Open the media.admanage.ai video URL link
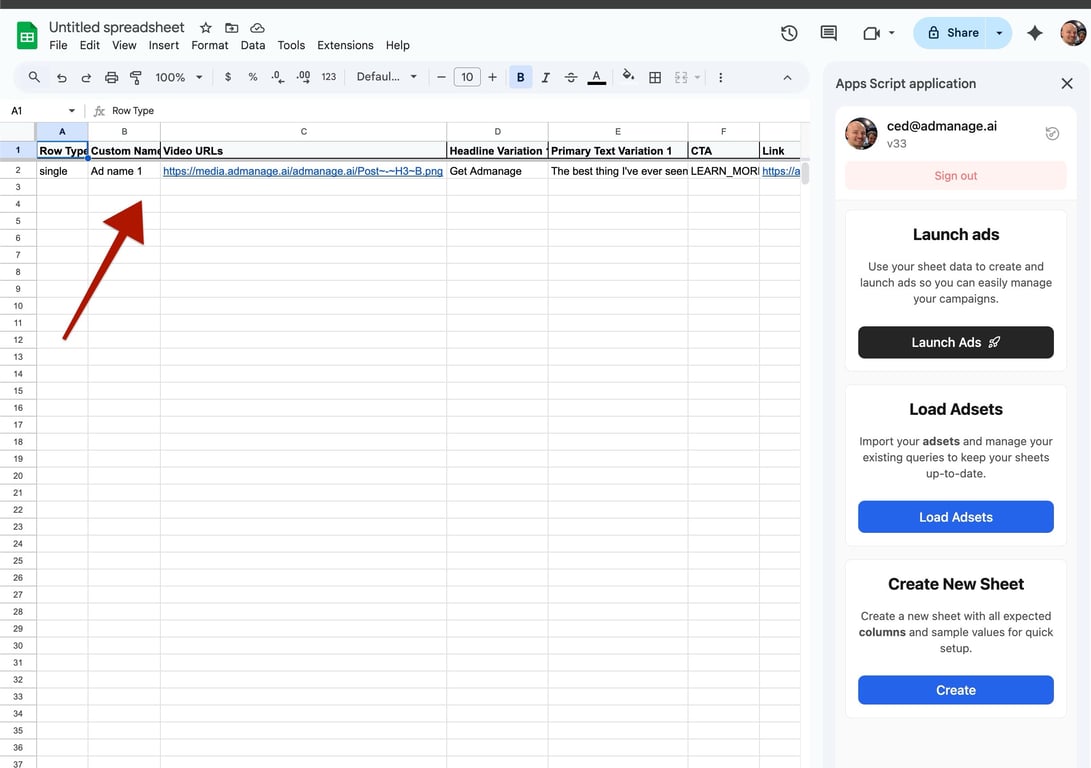Screen dimensions: 1091x768 click(x=303, y=171)
